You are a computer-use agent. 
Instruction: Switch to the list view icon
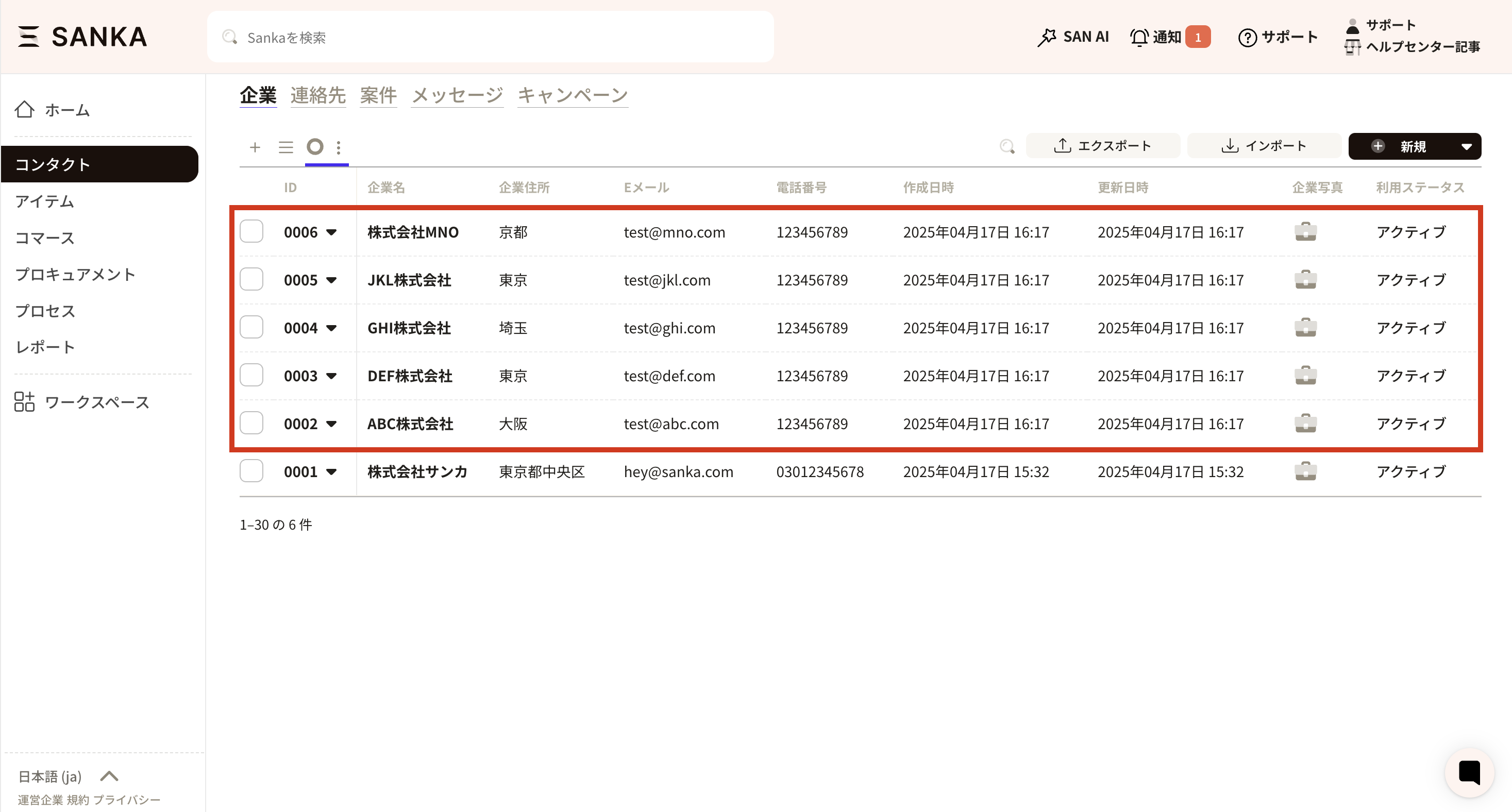pyautogui.click(x=286, y=147)
